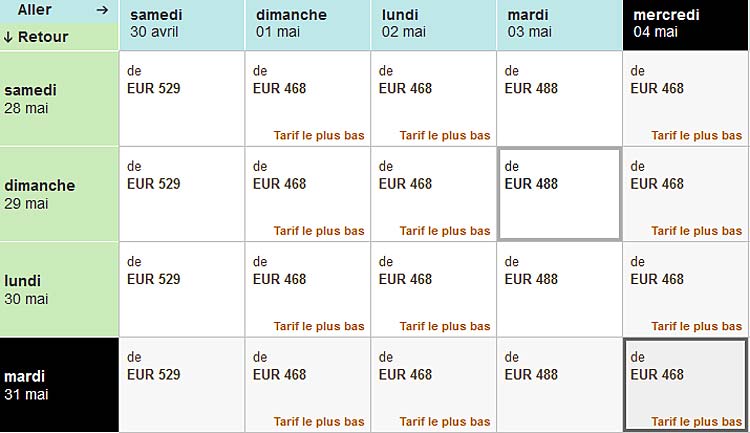Pick the lundi 30 mai return row header
Viewport: 750px width, 433px height.
coord(59,289)
